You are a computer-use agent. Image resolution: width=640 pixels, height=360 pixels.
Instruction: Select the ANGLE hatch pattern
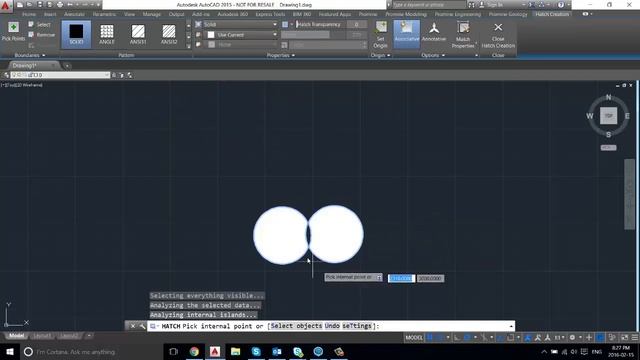[x=107, y=34]
